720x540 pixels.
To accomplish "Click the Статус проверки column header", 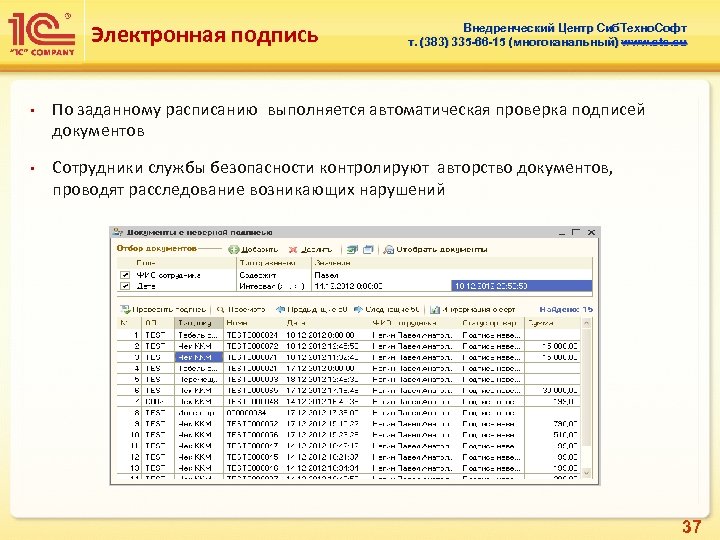I will [492, 323].
